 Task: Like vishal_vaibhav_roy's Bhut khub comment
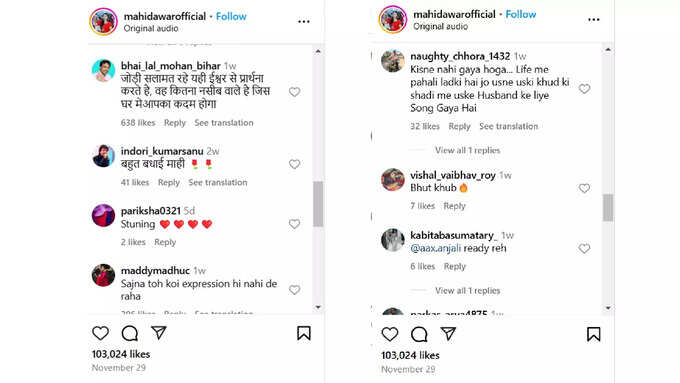[x=584, y=188]
